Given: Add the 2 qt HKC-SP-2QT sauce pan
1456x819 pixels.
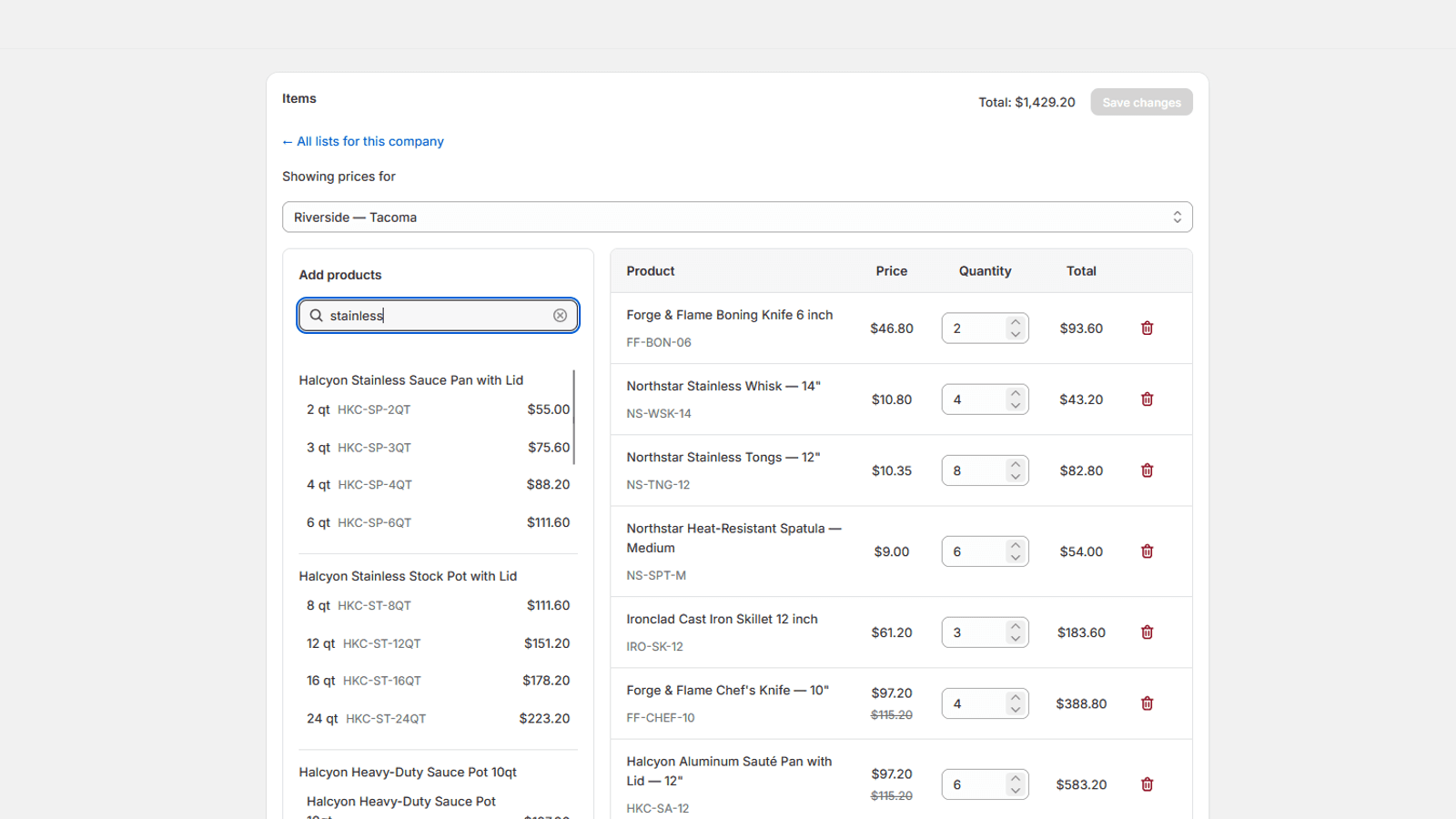Looking at the screenshot, I should click(x=438, y=409).
